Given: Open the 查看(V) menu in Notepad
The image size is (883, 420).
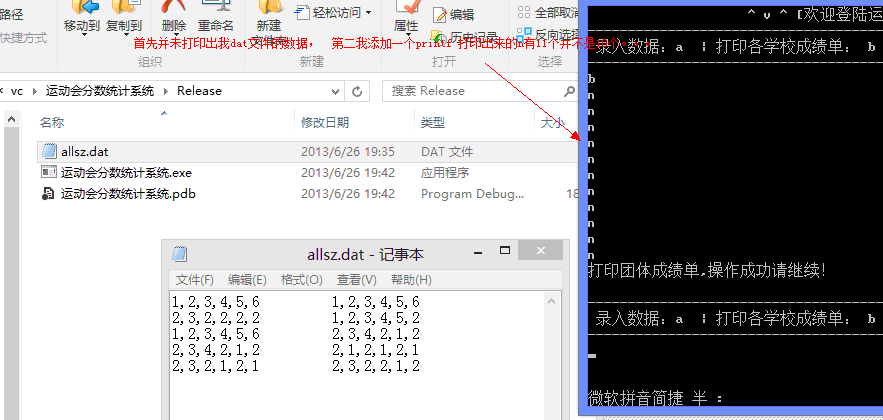Looking at the screenshot, I should click(357, 280).
